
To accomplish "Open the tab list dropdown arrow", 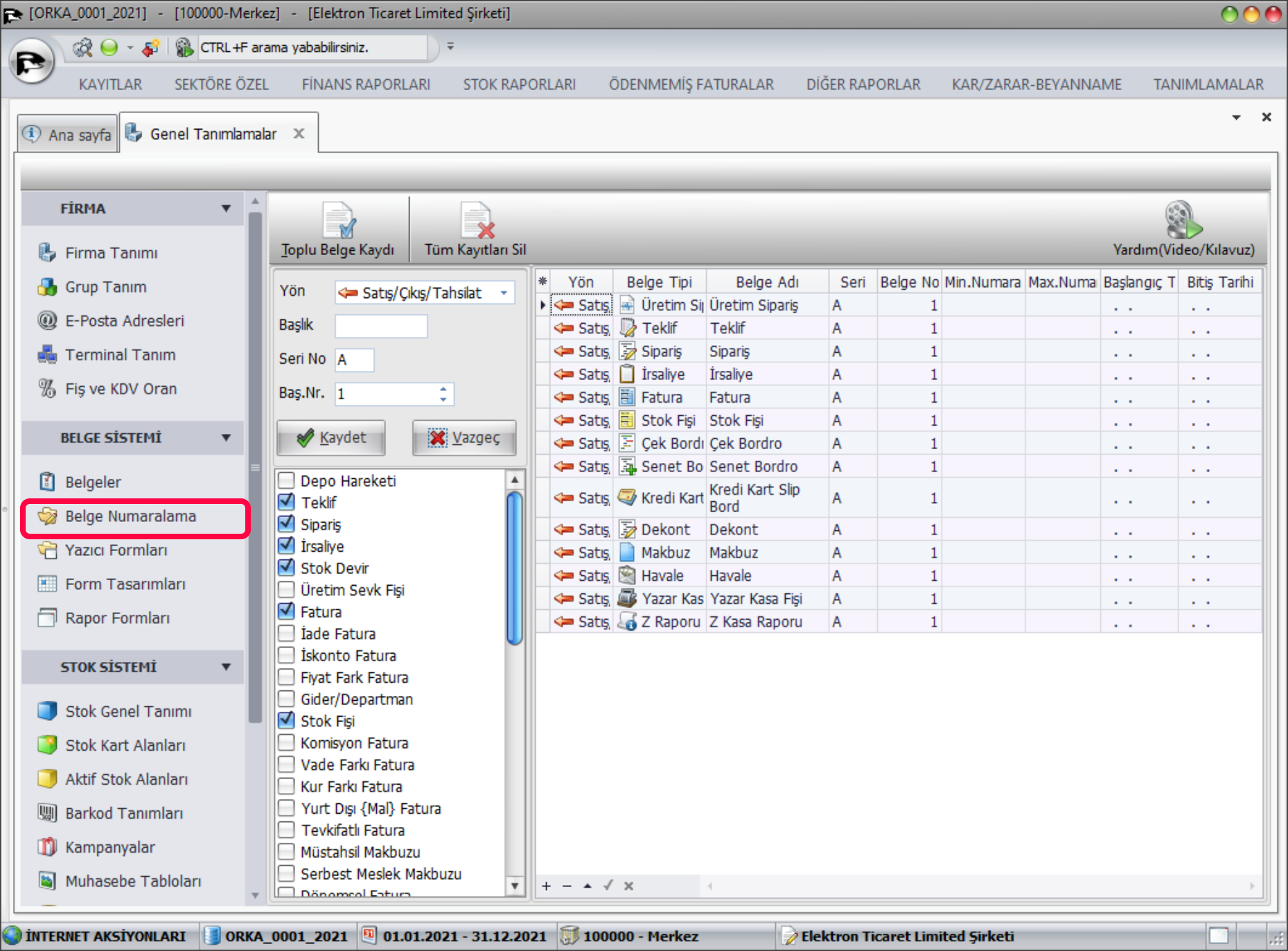I will coord(1236,117).
